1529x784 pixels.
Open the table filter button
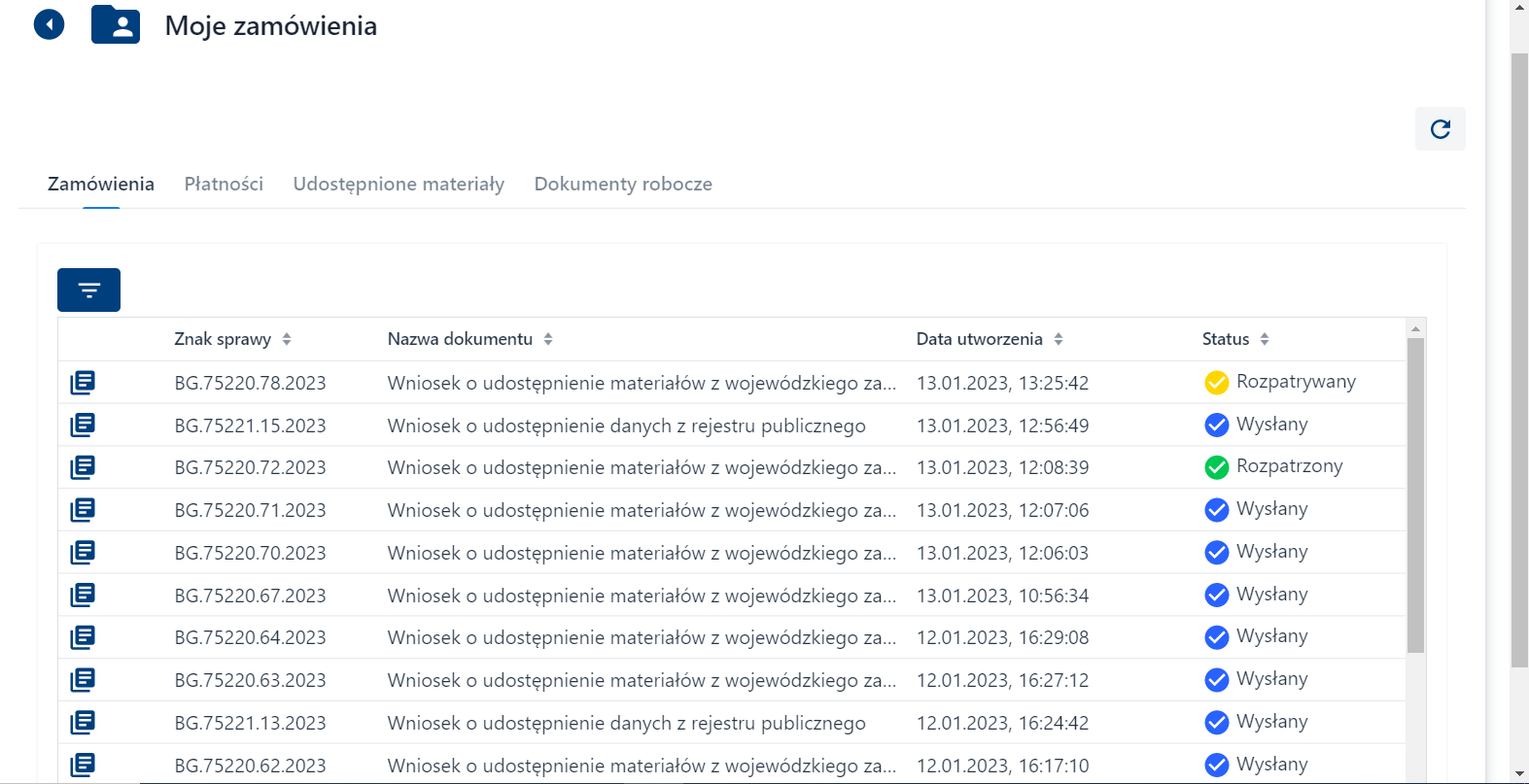(88, 290)
